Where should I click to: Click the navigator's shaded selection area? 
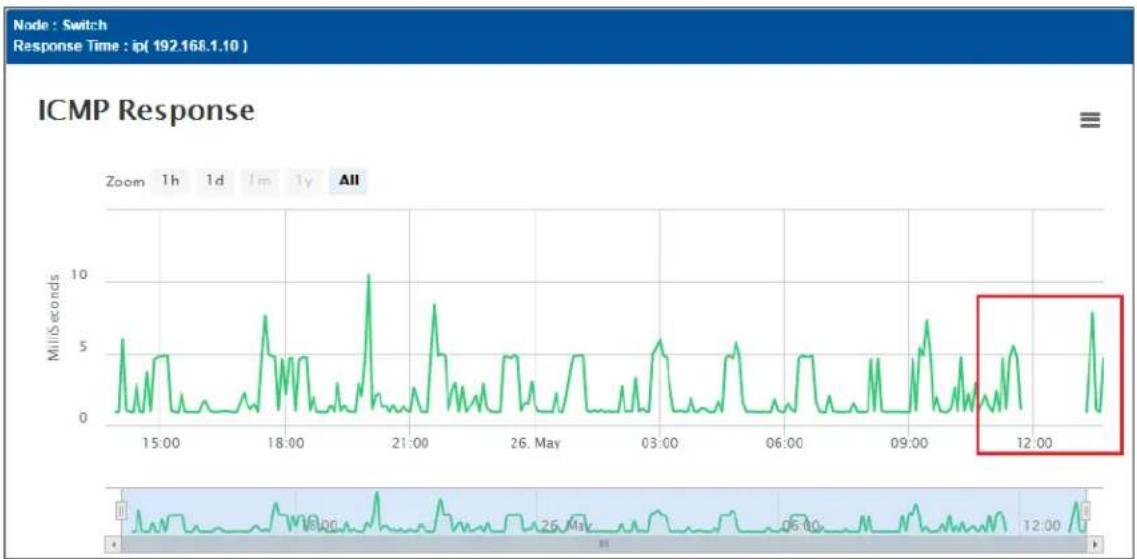click(x=603, y=513)
